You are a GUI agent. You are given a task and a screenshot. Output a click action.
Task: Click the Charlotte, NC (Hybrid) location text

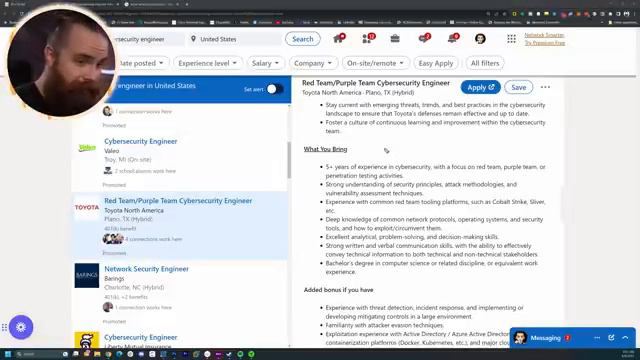(x=134, y=287)
